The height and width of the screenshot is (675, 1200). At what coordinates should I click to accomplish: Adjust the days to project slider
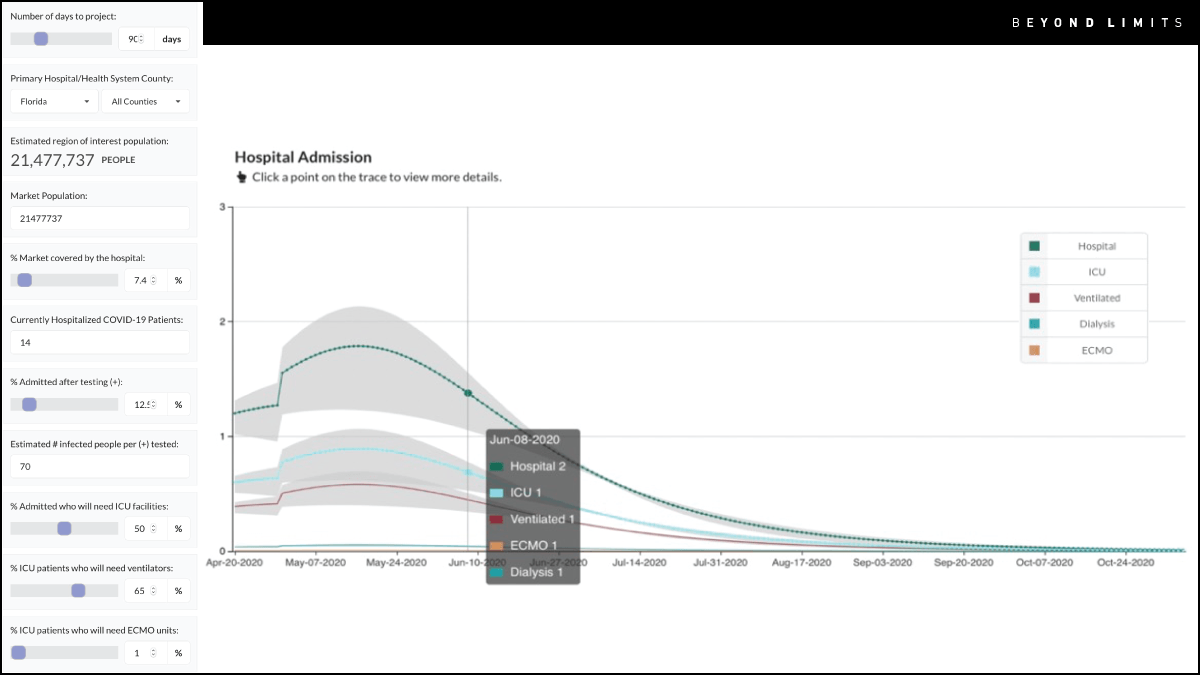(61, 39)
